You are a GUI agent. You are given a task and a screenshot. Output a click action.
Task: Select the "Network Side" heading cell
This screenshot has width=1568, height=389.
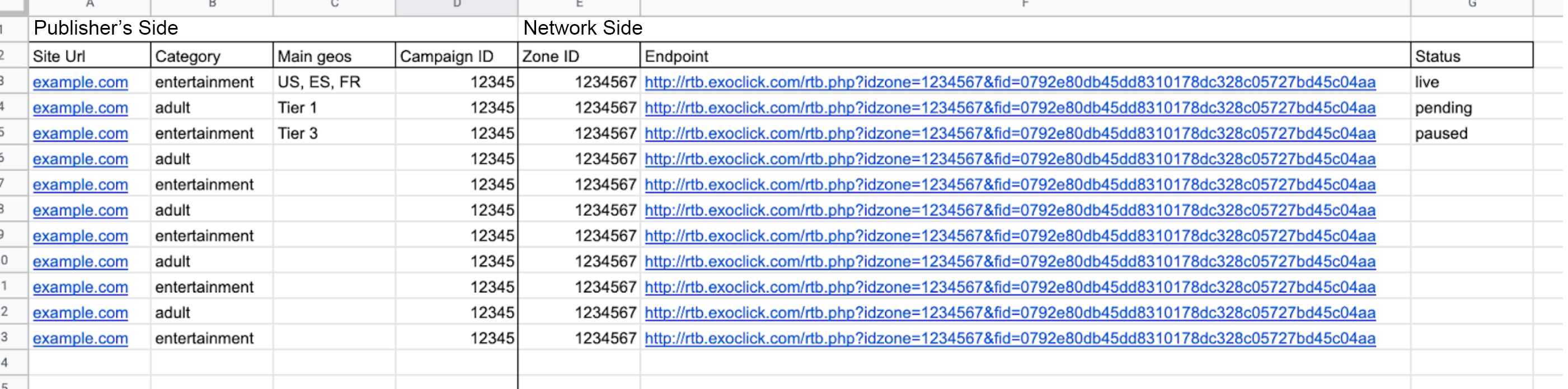(583, 28)
